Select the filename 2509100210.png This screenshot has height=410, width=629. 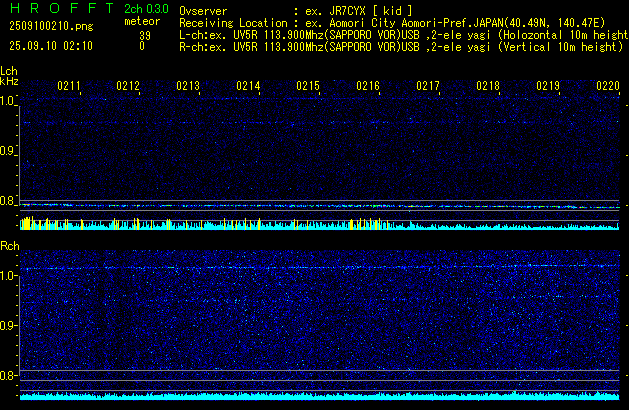pyautogui.click(x=51, y=26)
